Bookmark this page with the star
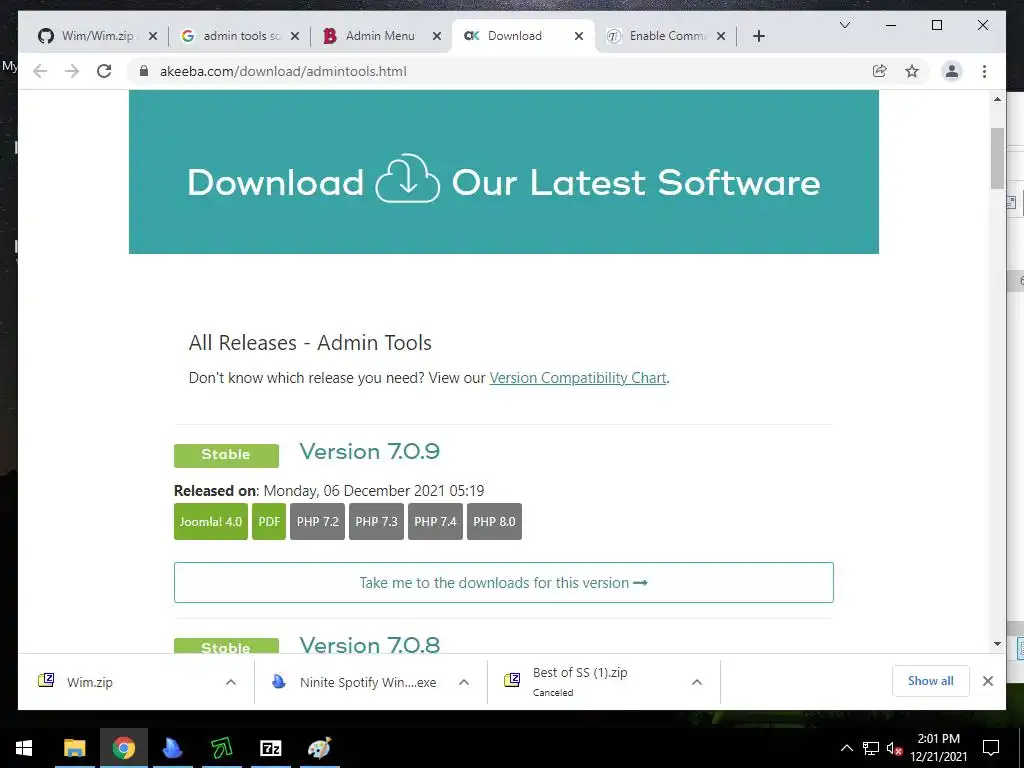 point(912,71)
